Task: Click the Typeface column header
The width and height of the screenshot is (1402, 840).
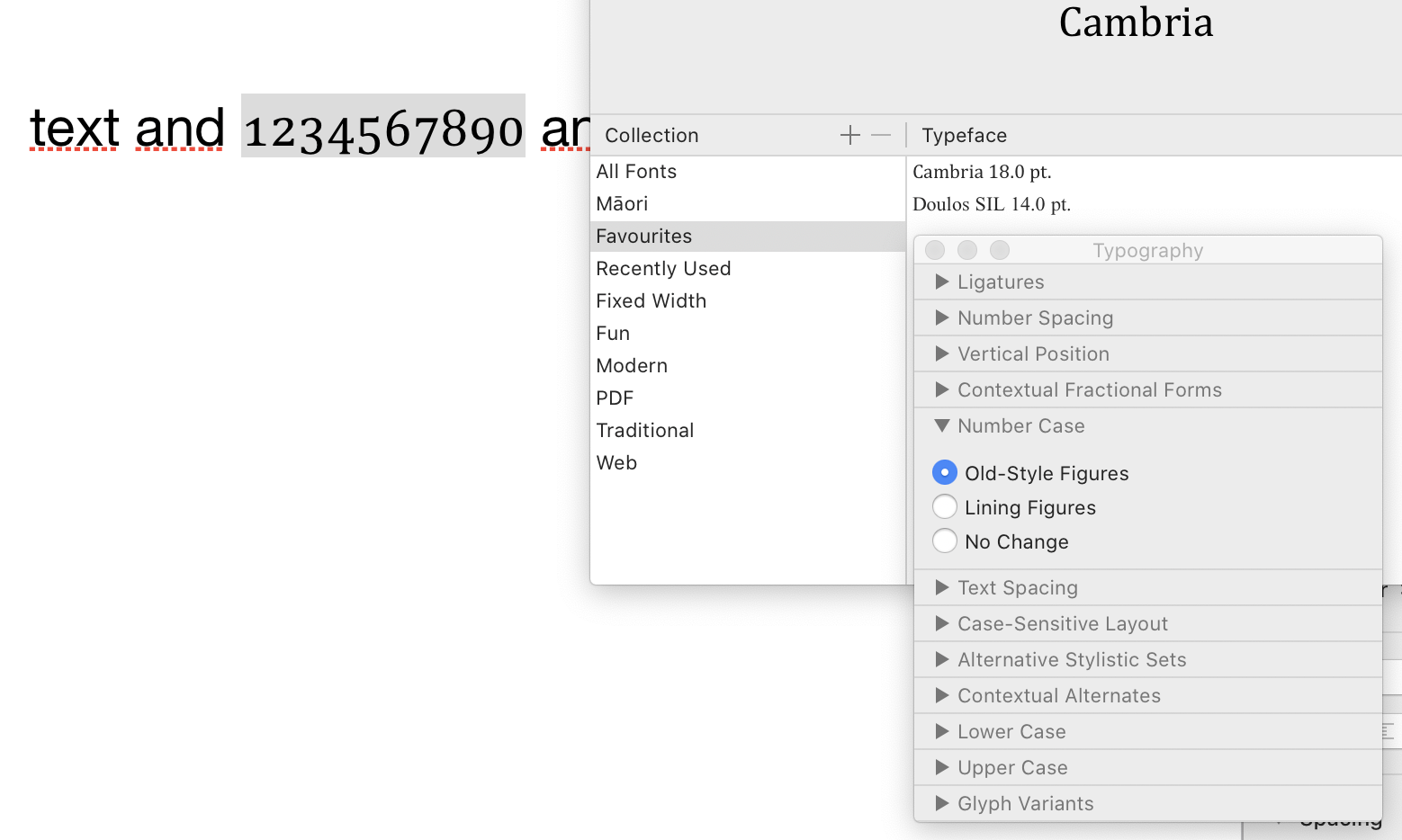Action: coord(964,136)
